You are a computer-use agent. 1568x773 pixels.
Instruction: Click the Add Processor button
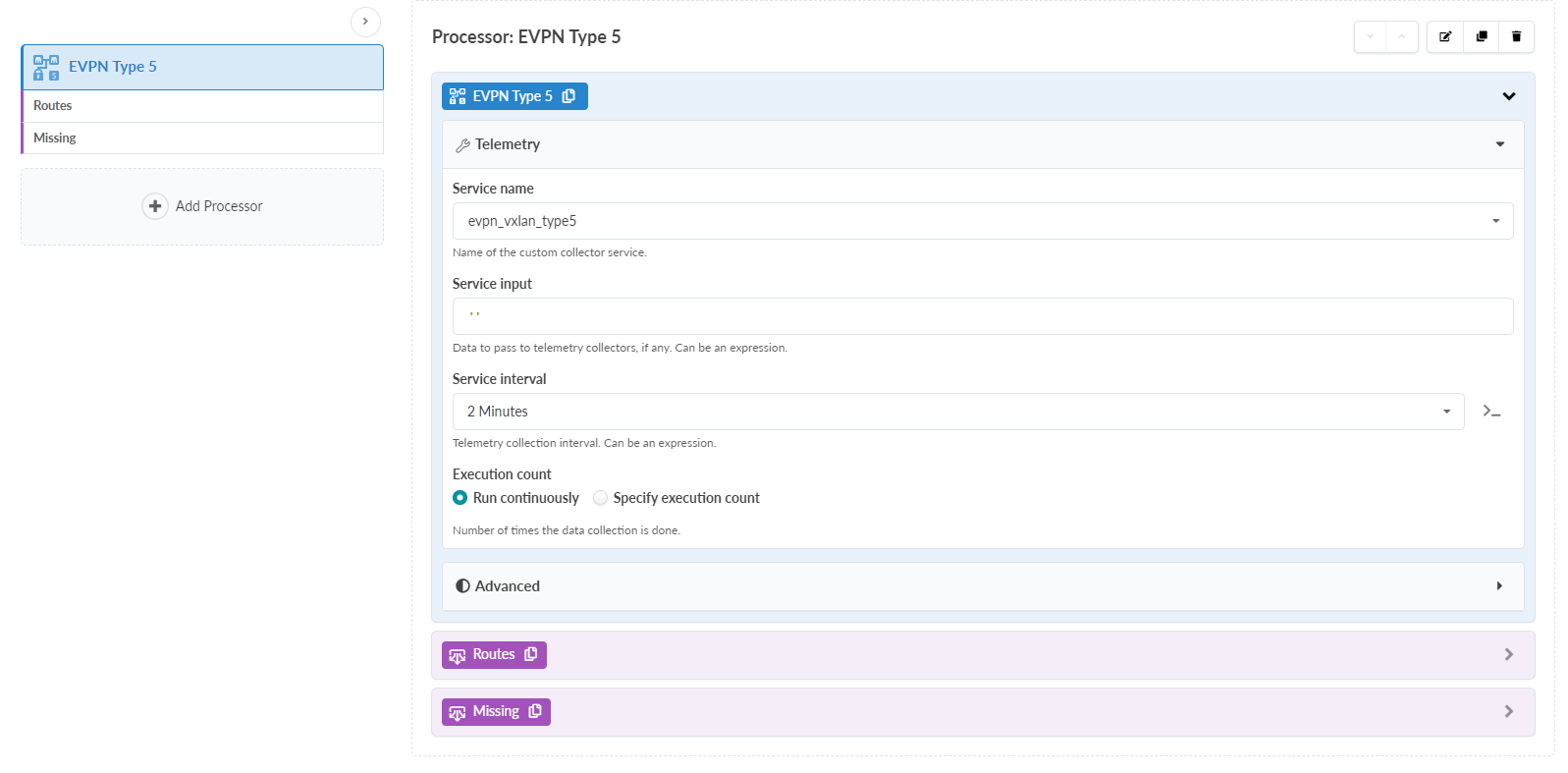click(202, 206)
